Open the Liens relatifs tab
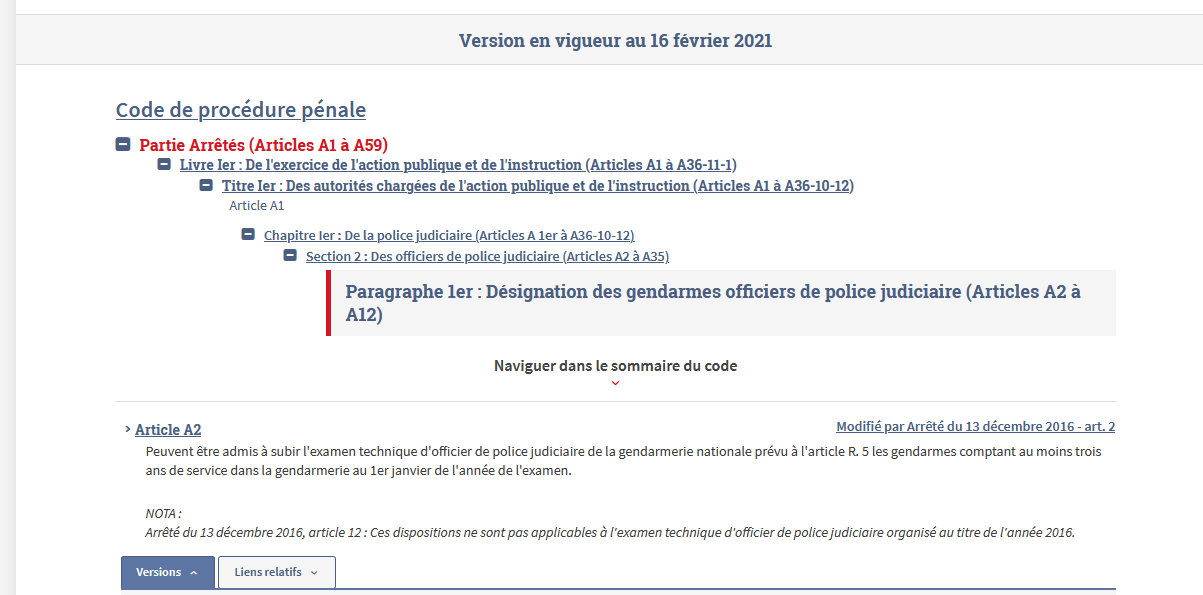Viewport: 1203px width, 595px height. click(277, 573)
